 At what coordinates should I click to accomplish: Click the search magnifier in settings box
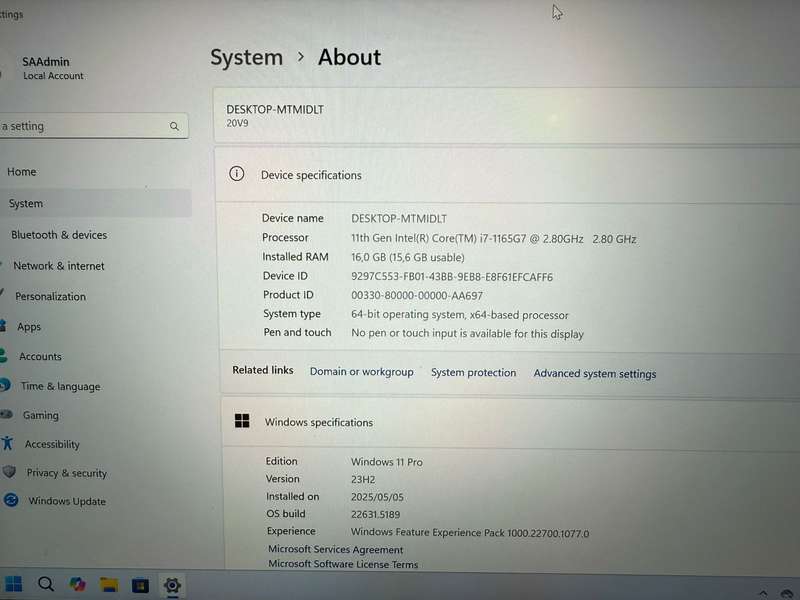174,126
